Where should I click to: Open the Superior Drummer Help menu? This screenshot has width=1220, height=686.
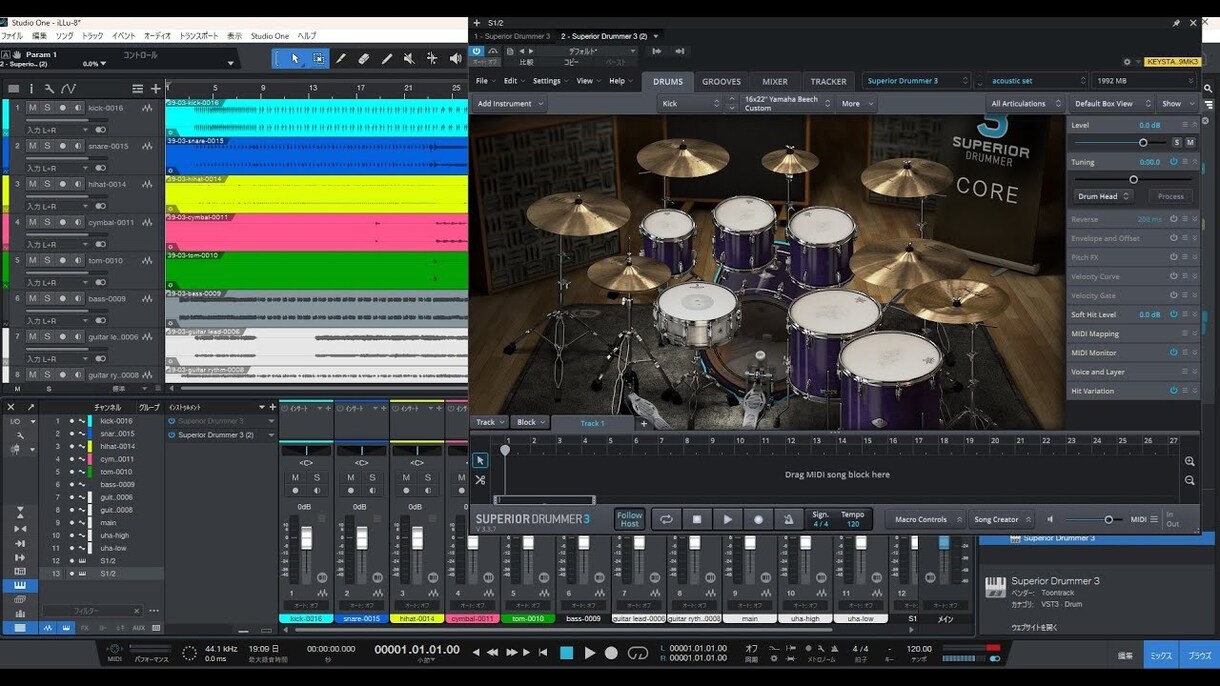tap(620, 81)
